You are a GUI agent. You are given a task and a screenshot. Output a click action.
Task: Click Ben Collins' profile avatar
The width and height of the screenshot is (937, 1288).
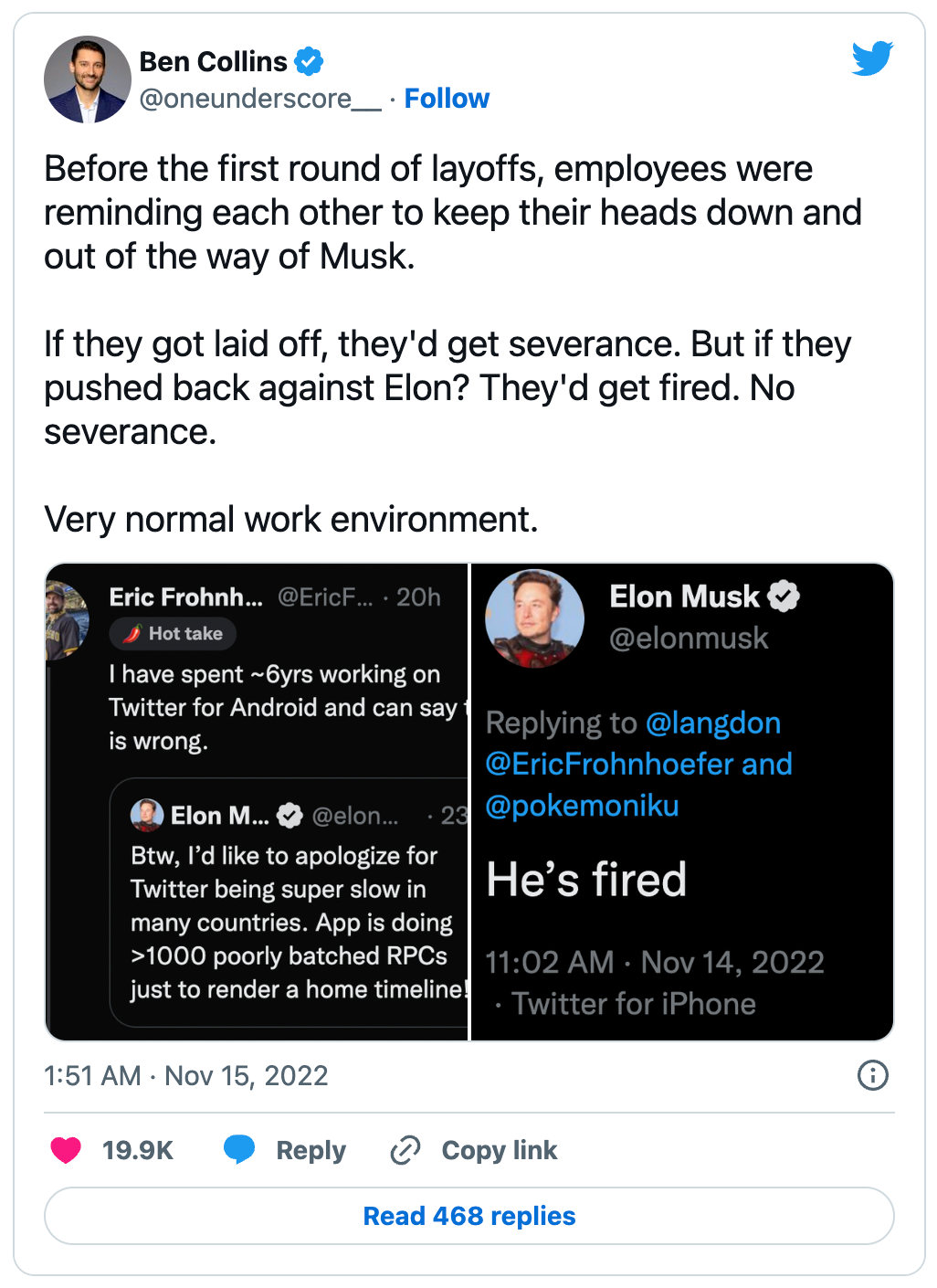[88, 80]
